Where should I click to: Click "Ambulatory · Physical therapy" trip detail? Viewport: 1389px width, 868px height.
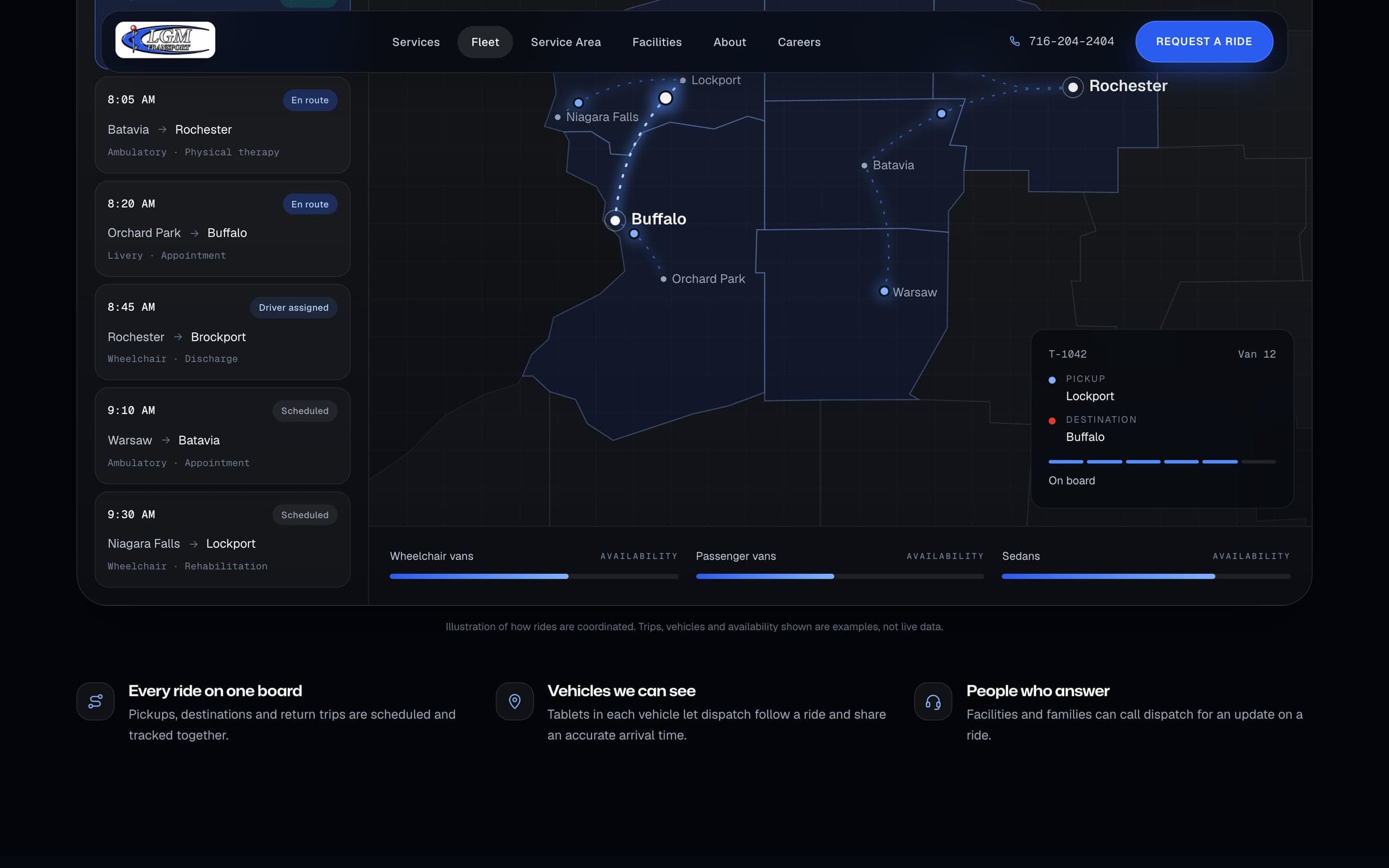coord(193,152)
